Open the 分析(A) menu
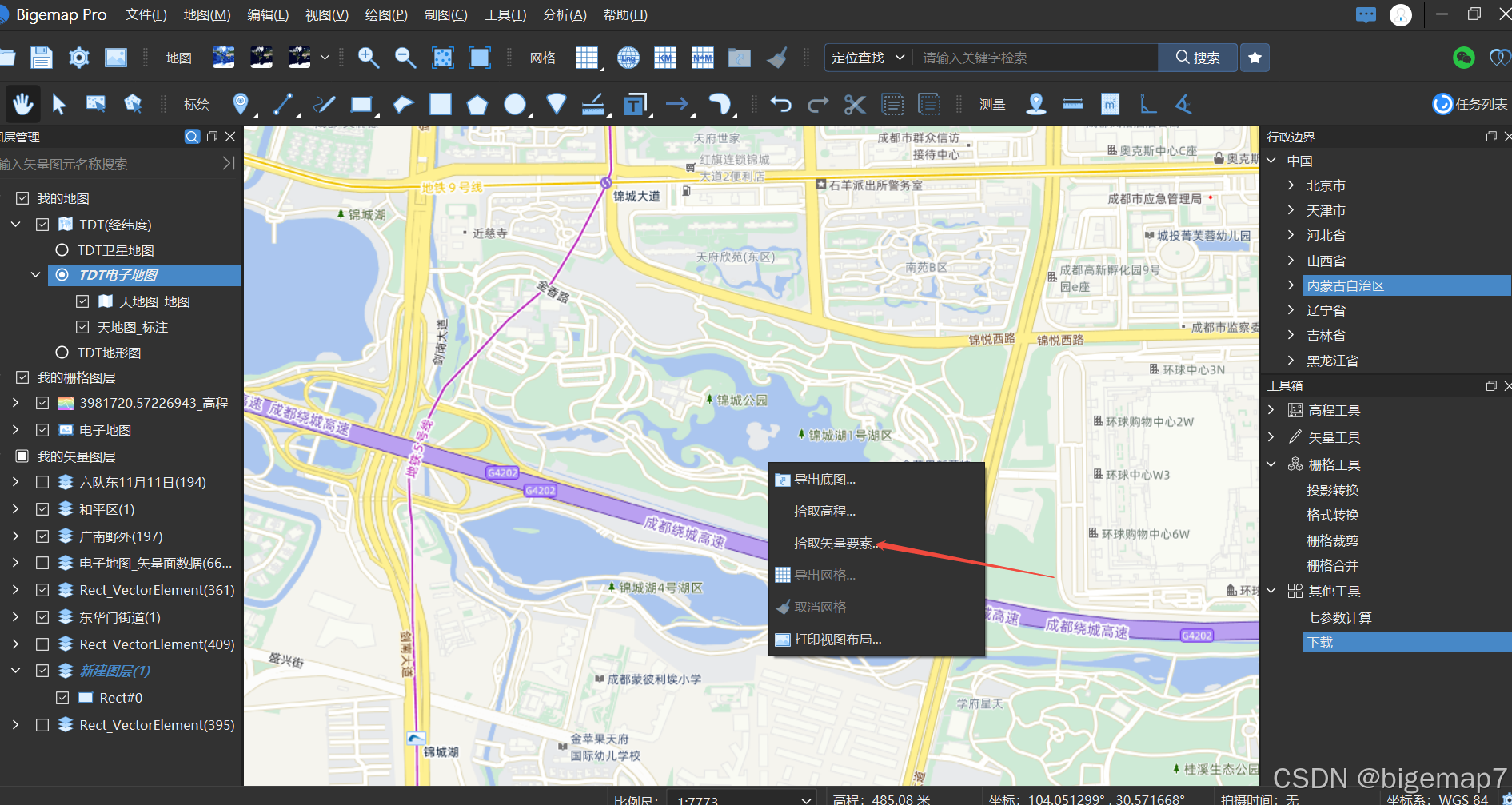This screenshot has width=1512, height=805. click(x=565, y=15)
